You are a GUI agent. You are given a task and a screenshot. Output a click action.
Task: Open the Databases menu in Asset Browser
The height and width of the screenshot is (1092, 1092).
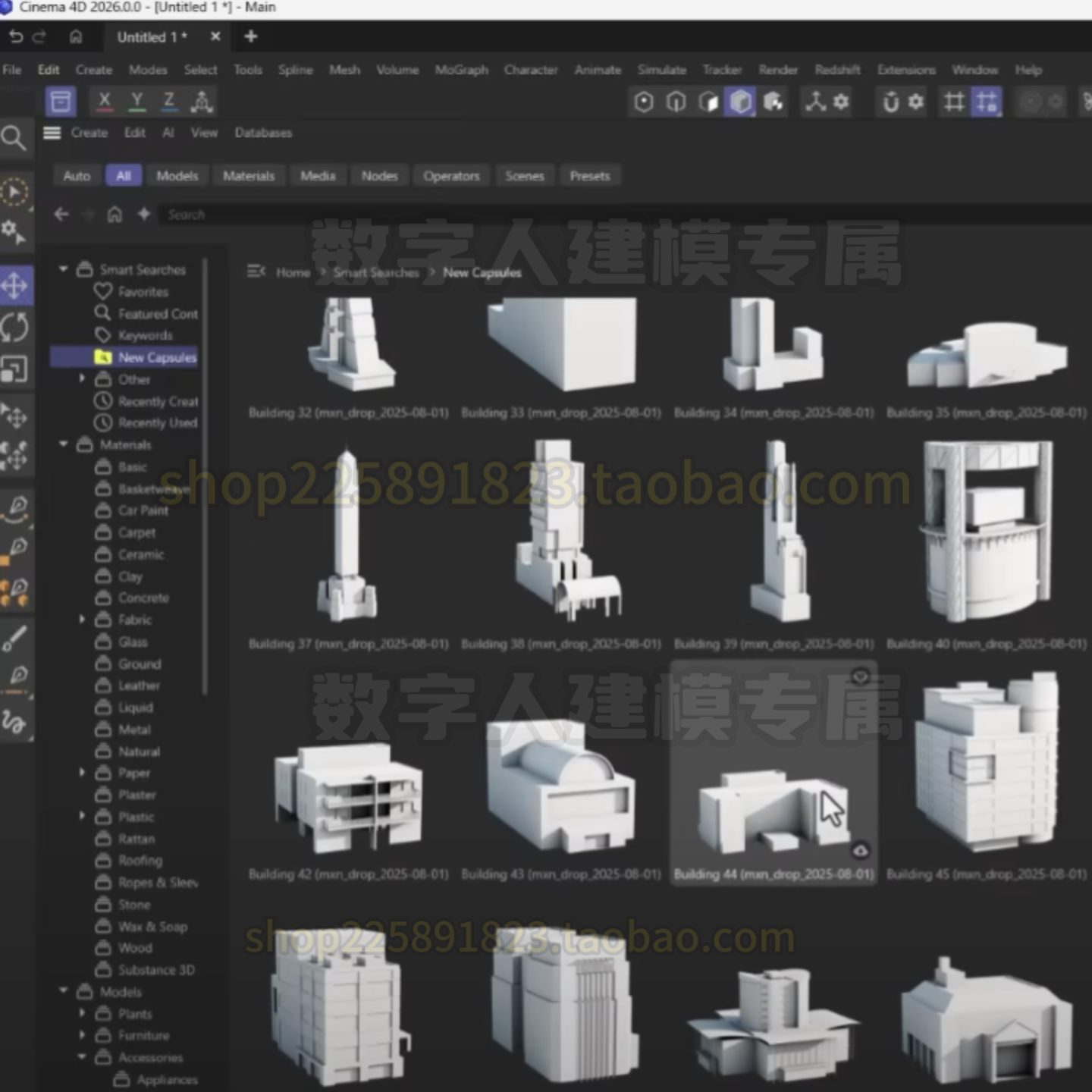point(263,133)
